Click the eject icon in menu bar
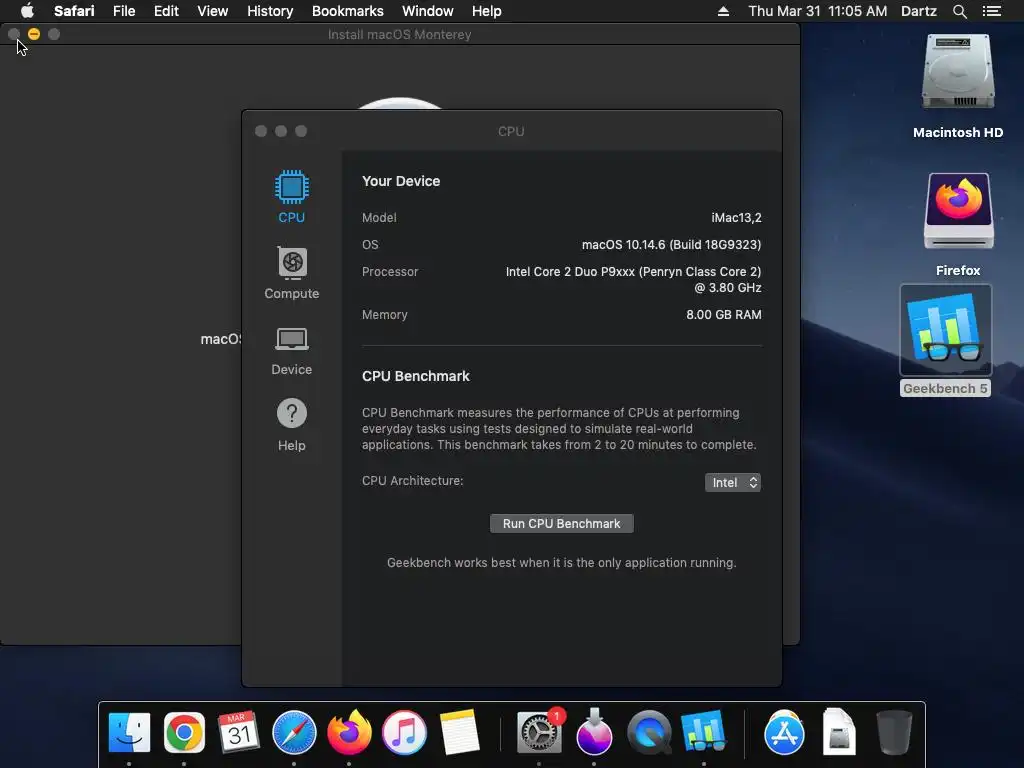Screen dimensions: 1024x768 pos(723,11)
